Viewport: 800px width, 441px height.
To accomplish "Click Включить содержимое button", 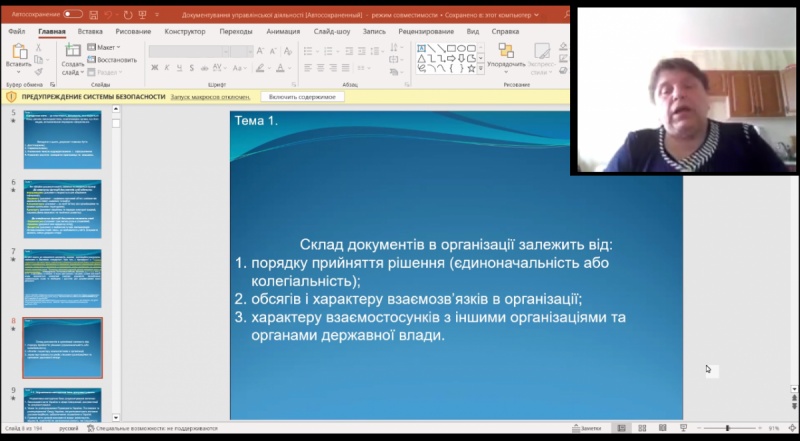I will point(304,97).
